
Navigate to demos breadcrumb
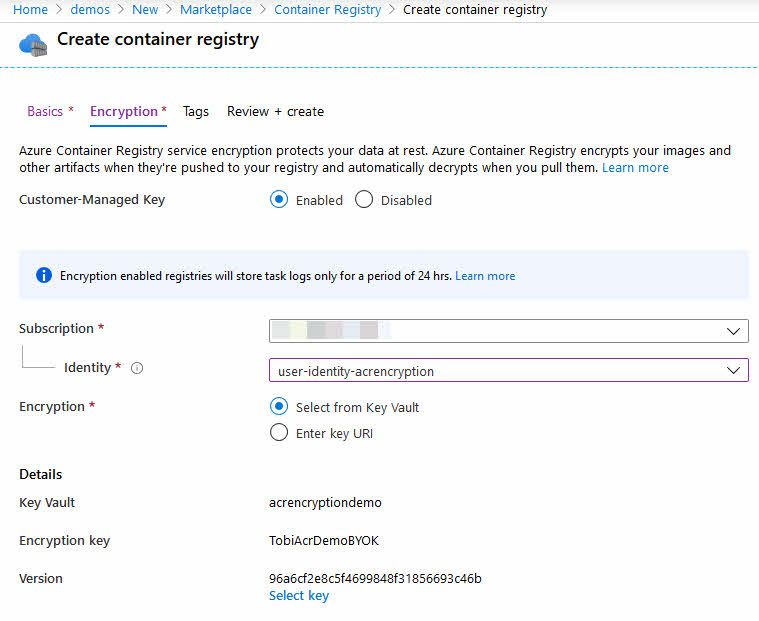click(90, 10)
